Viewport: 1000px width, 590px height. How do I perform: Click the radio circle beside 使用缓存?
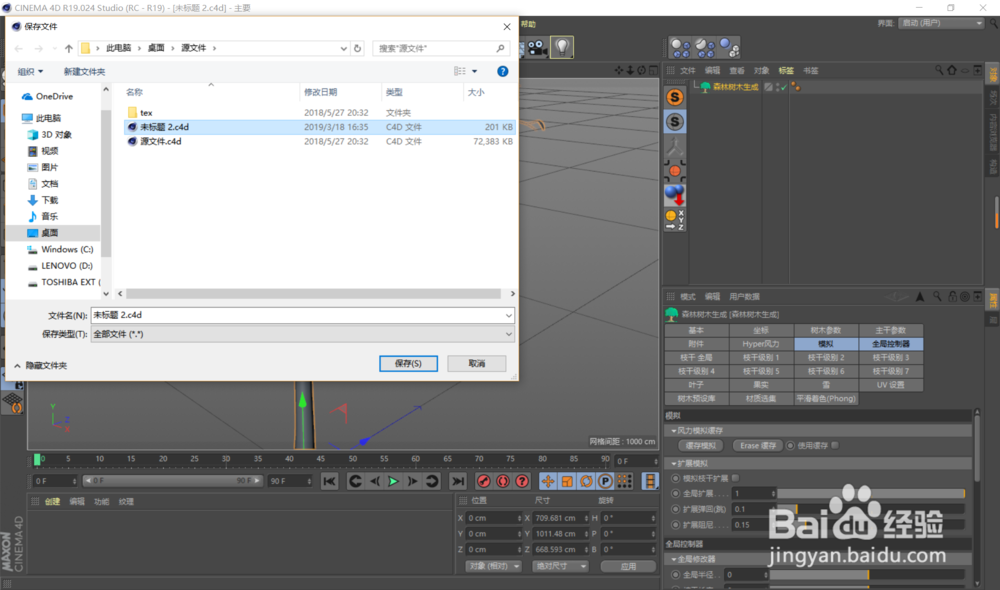(791, 446)
